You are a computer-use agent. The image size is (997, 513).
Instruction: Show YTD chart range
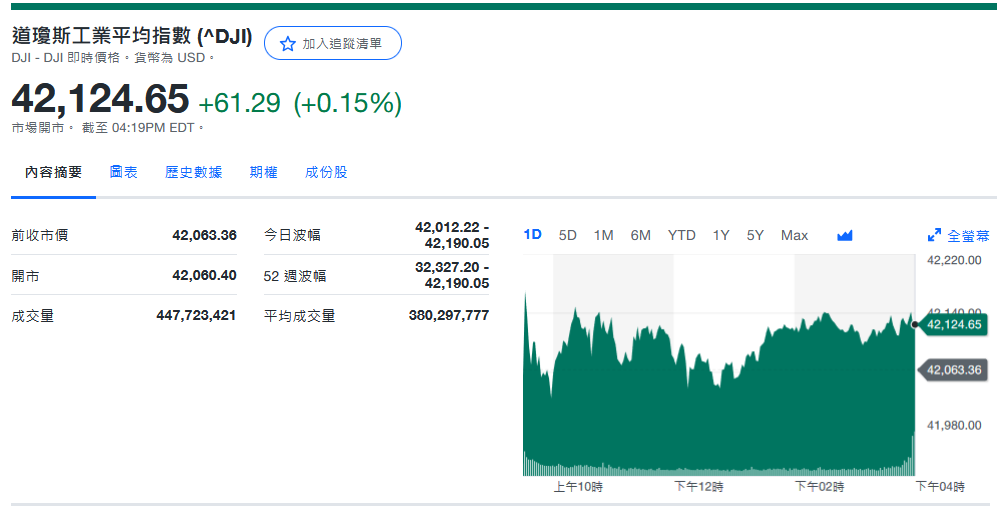(682, 235)
